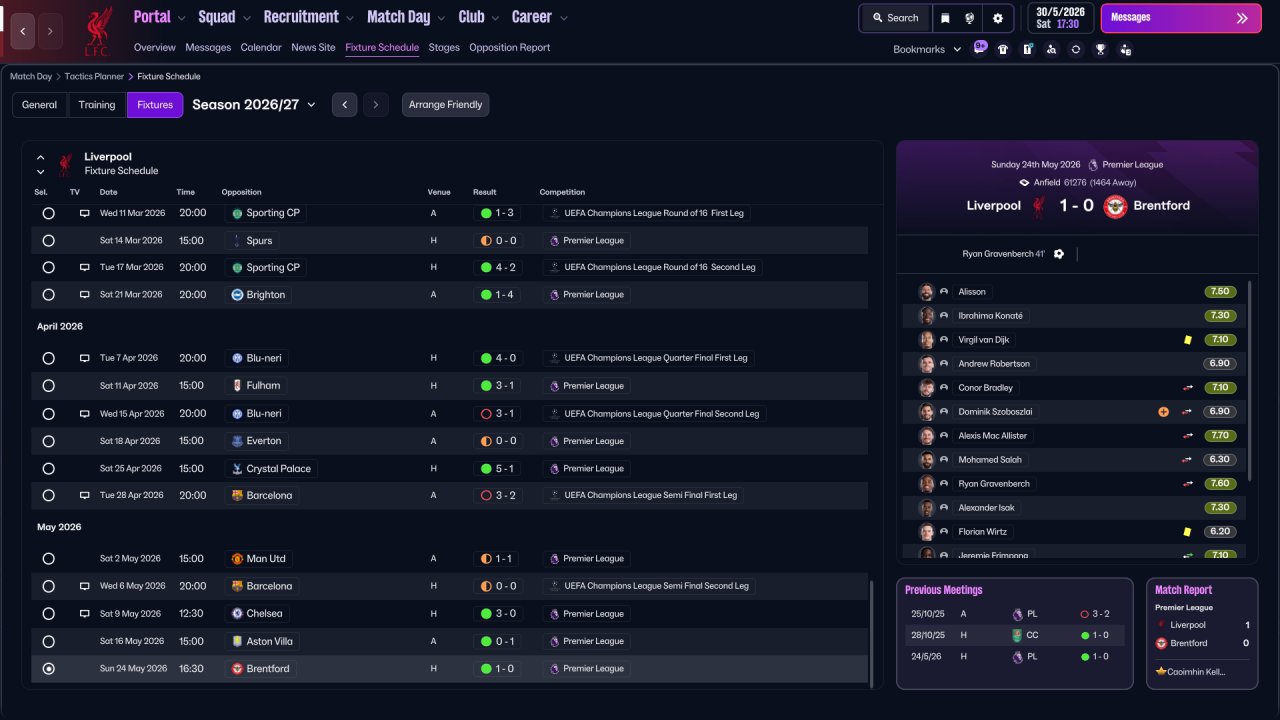
Task: Open the trophy competitions bookmark icon
Action: coord(1101,49)
